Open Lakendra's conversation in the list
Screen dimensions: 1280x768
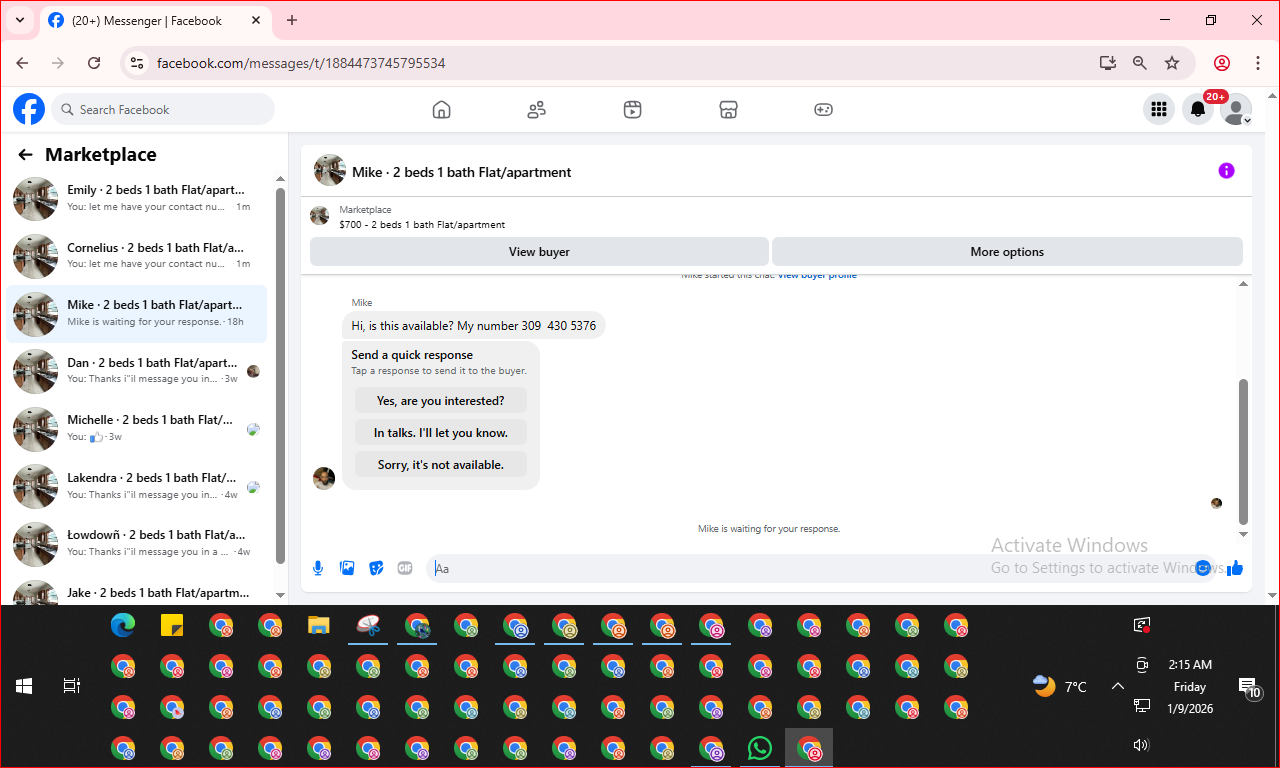137,486
